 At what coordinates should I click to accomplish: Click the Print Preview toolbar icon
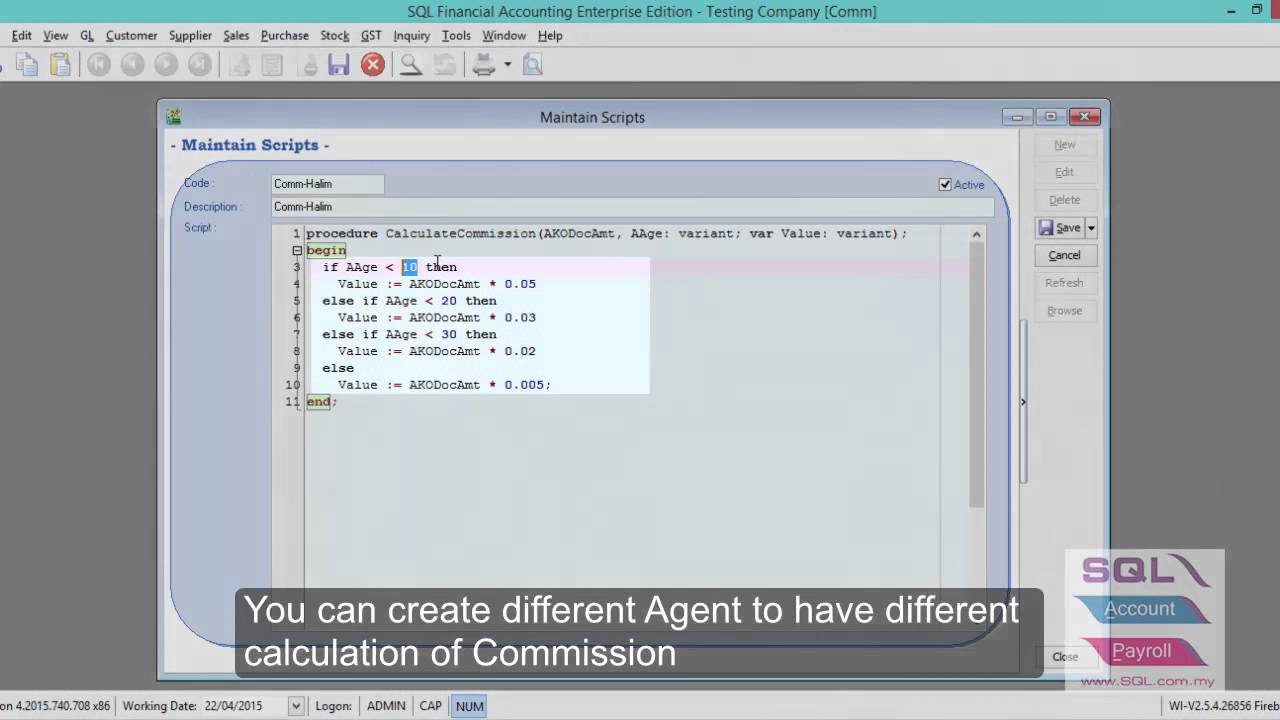coord(533,65)
